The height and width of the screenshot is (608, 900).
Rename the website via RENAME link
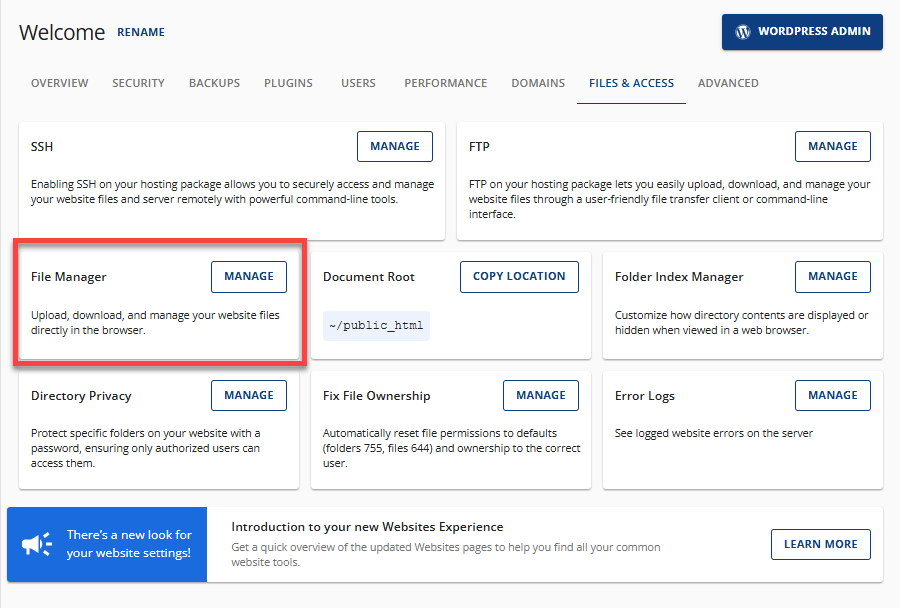pos(141,32)
